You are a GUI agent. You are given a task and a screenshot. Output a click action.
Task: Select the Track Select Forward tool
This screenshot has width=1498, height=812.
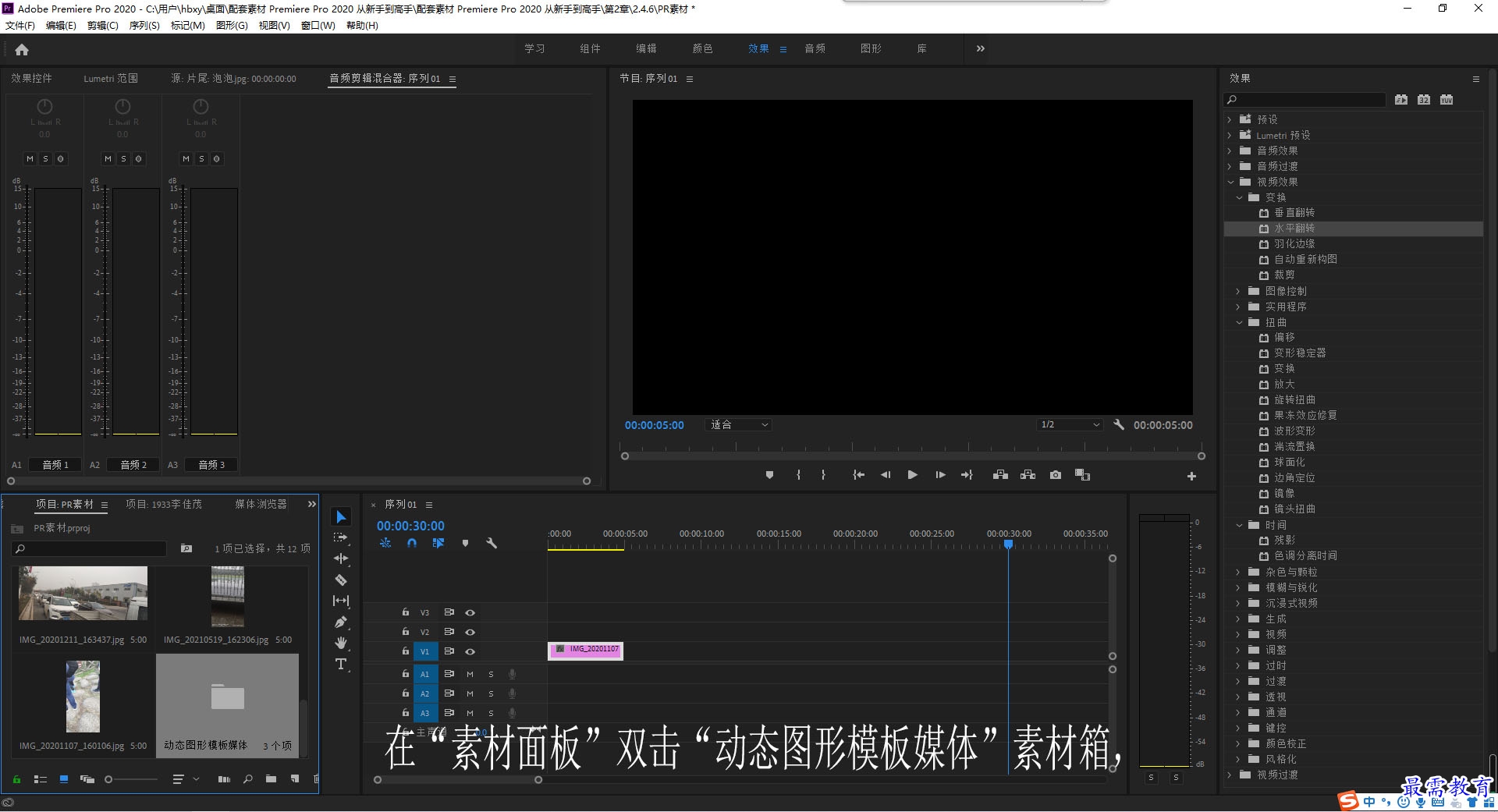[x=341, y=537]
